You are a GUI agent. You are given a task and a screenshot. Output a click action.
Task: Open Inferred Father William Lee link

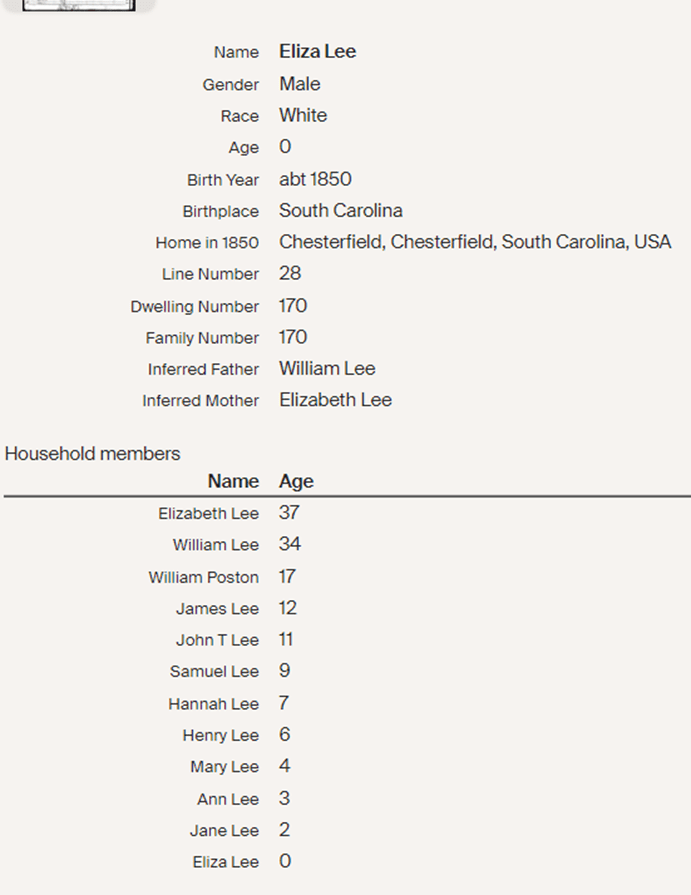pos(327,369)
